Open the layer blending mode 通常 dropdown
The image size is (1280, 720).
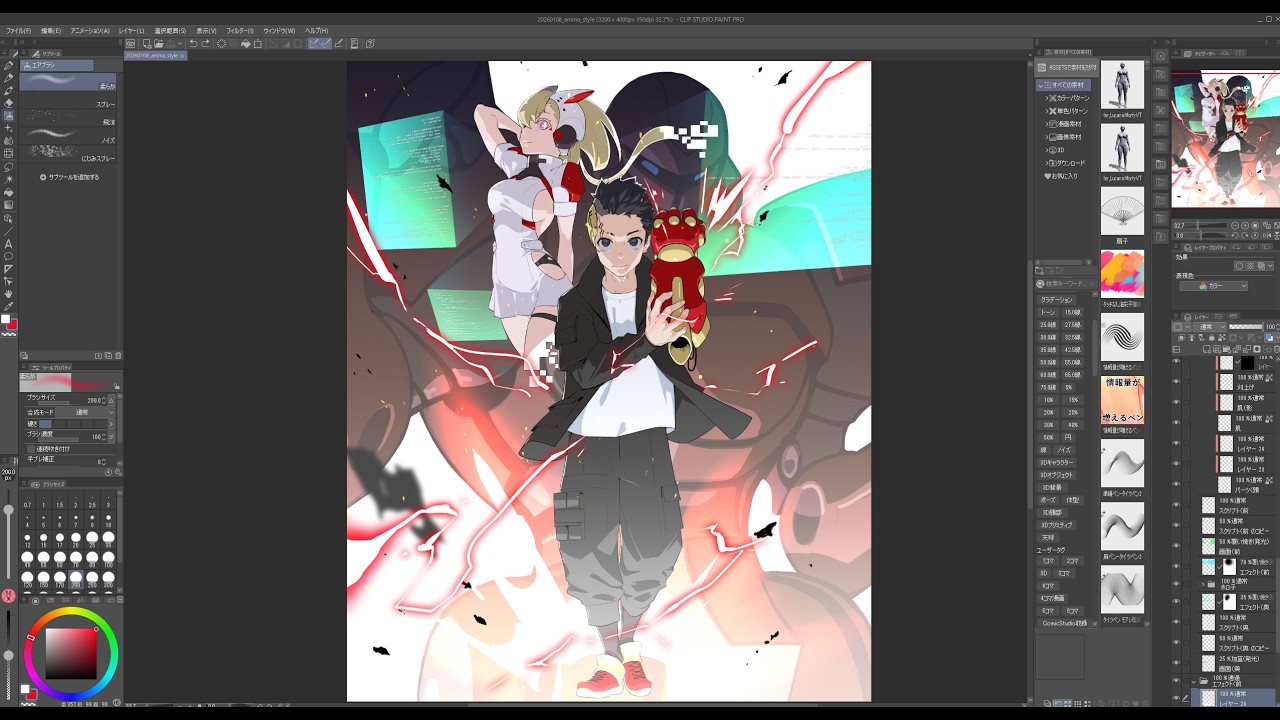click(x=1210, y=327)
